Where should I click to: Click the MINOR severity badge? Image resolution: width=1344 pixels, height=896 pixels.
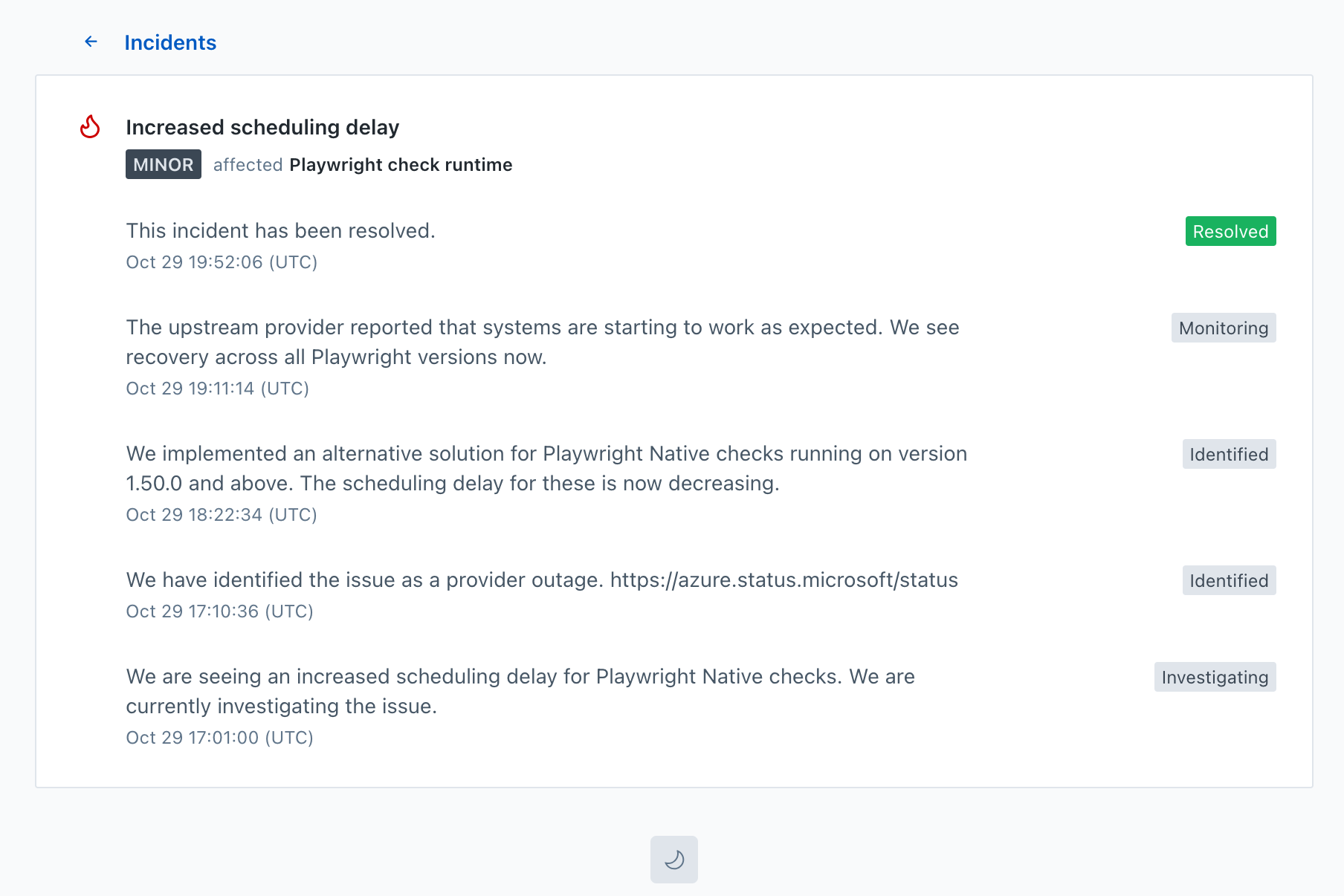[x=163, y=165]
